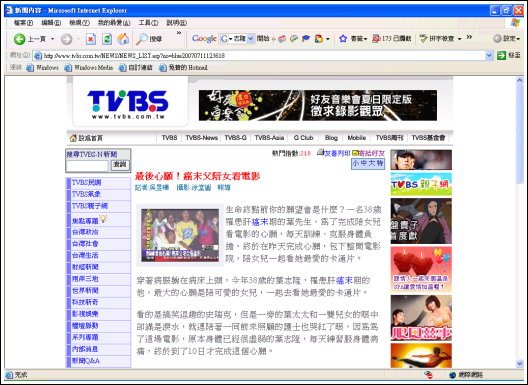Screen dimensions: 528x385
Task: Select the Blog navigation tab
Action: (x=331, y=138)
